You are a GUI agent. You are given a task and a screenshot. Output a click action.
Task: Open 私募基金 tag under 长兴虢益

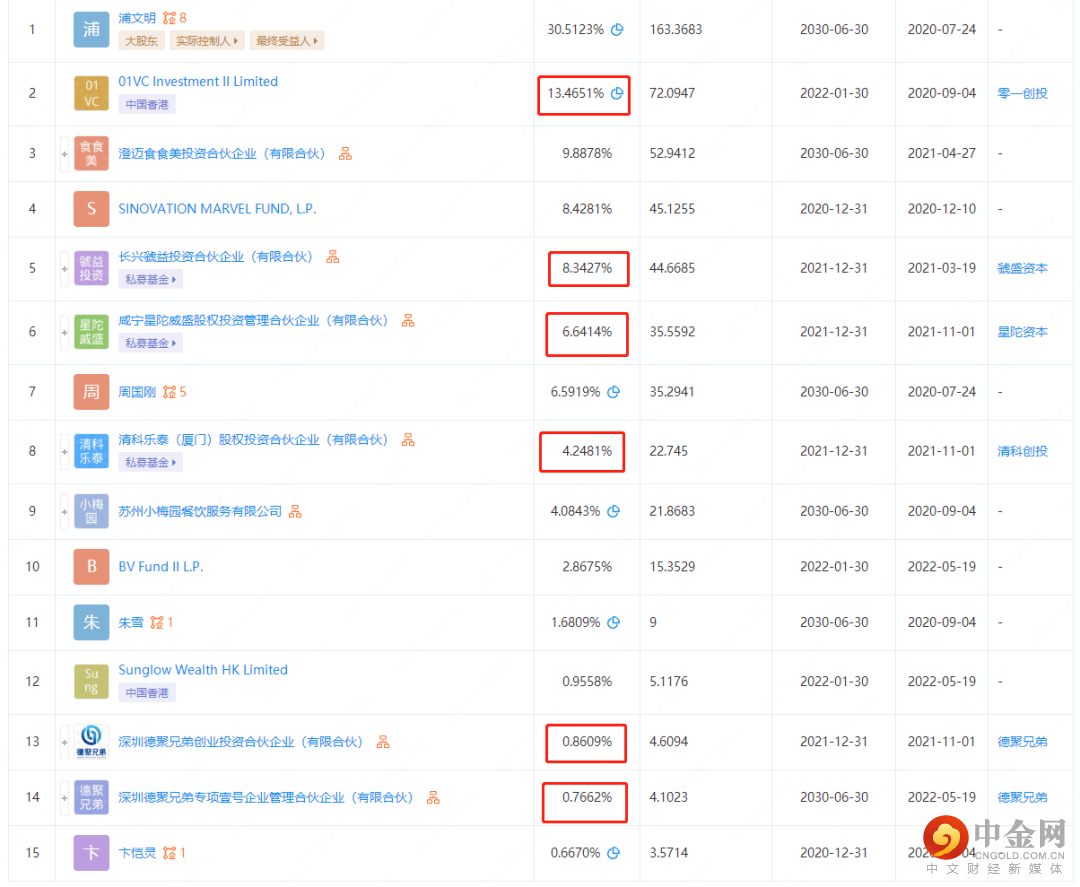pos(150,280)
